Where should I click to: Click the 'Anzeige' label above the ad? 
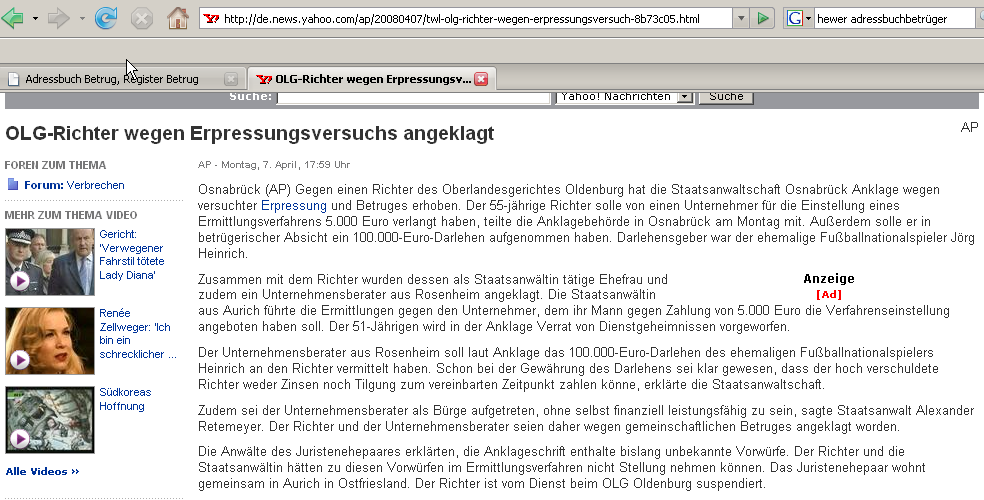[829, 279]
